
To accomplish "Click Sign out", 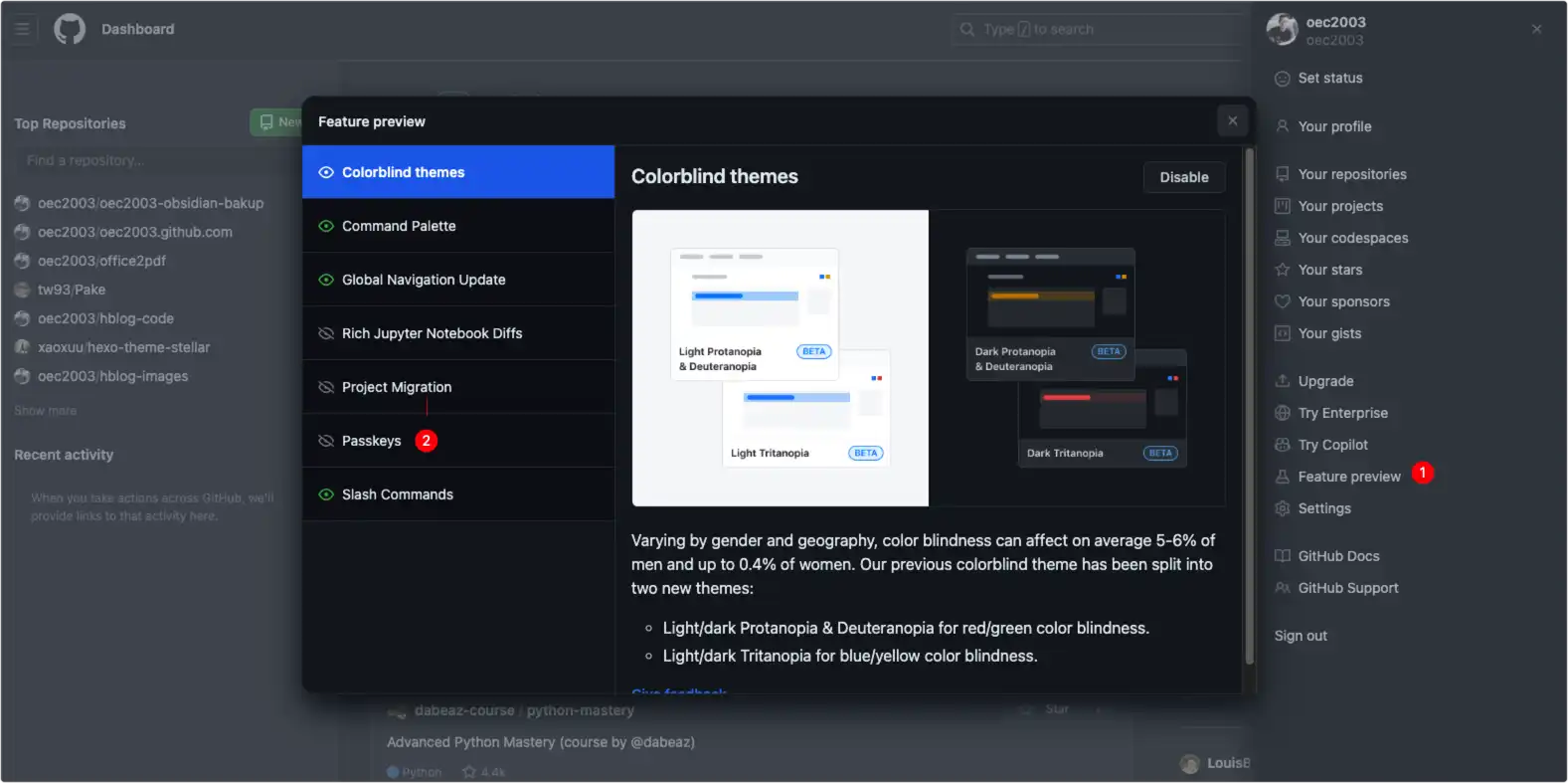I will point(1301,636).
